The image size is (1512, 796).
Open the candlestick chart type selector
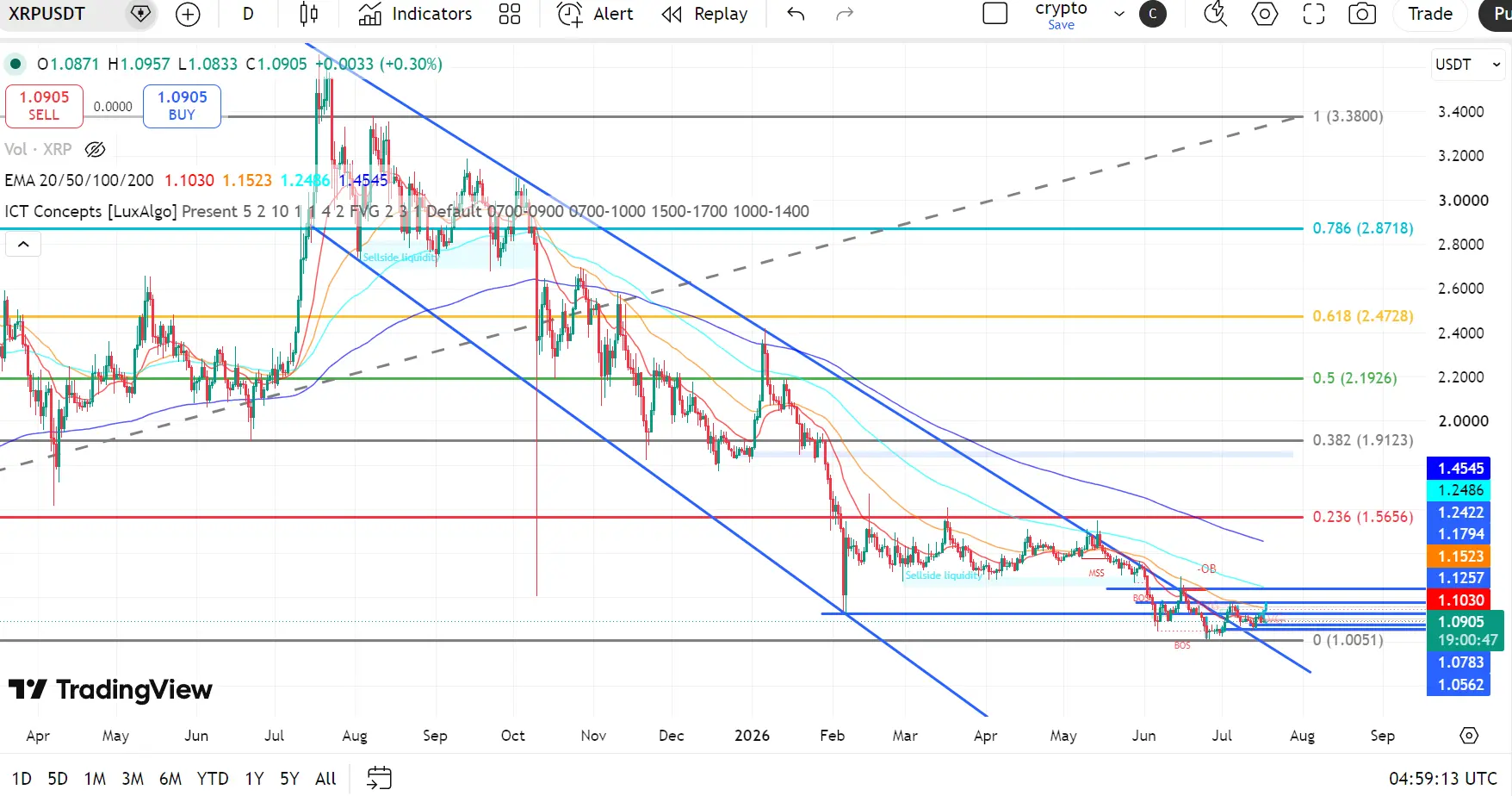tap(308, 14)
